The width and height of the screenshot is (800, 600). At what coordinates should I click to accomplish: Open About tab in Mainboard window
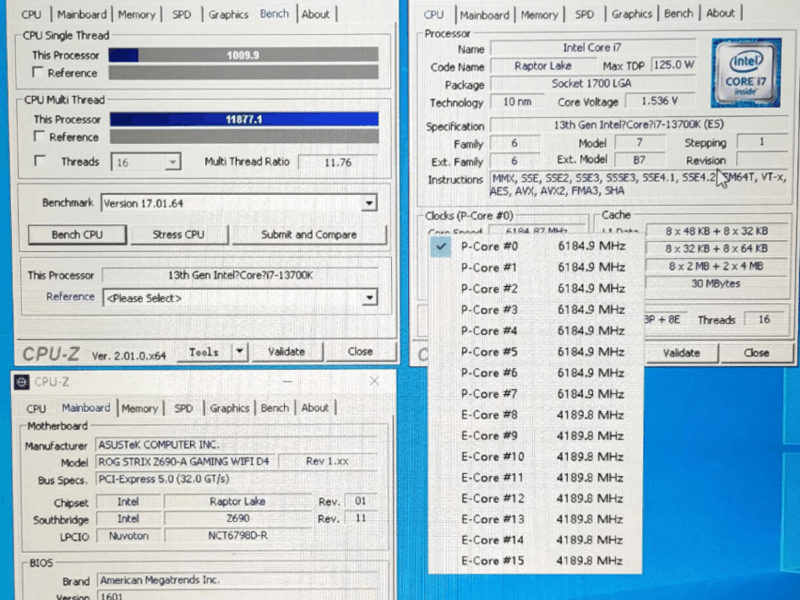click(x=315, y=408)
